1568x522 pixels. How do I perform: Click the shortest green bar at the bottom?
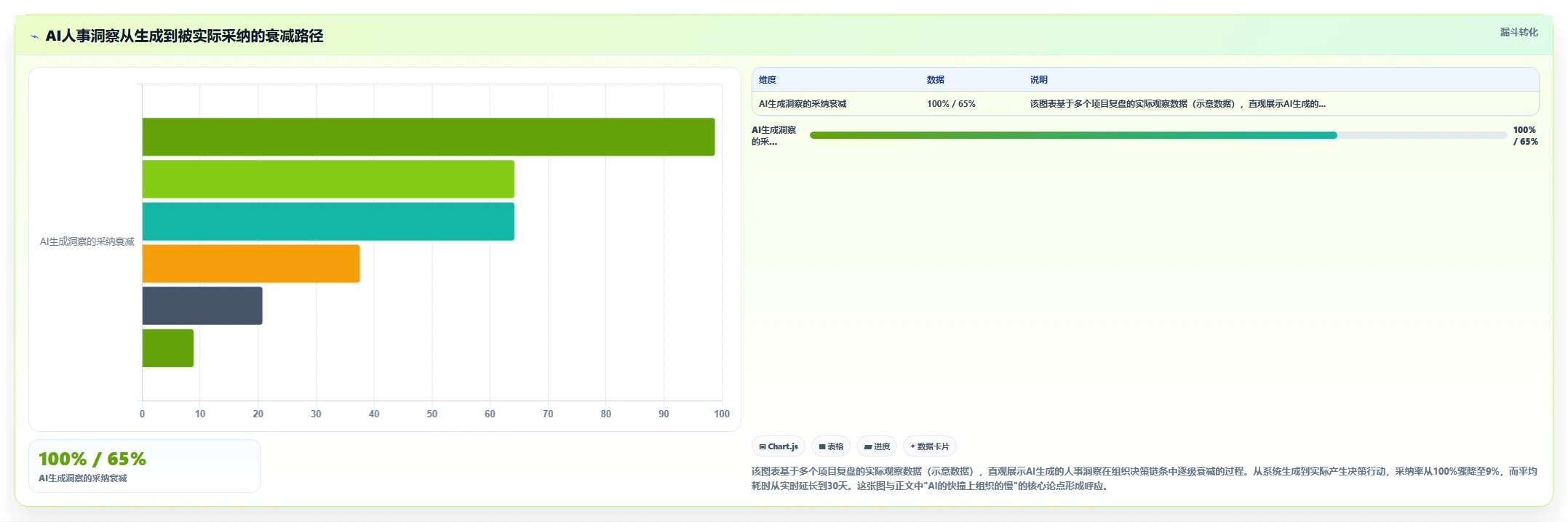click(168, 348)
